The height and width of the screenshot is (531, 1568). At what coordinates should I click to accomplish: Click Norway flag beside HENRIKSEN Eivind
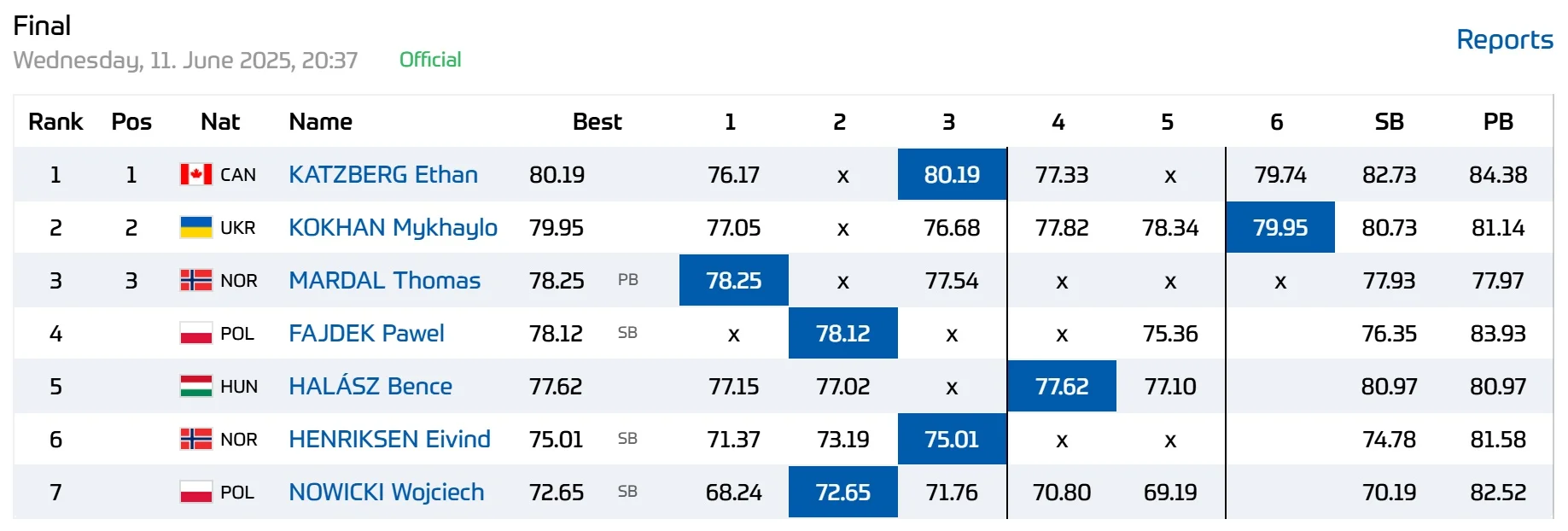pos(195,440)
